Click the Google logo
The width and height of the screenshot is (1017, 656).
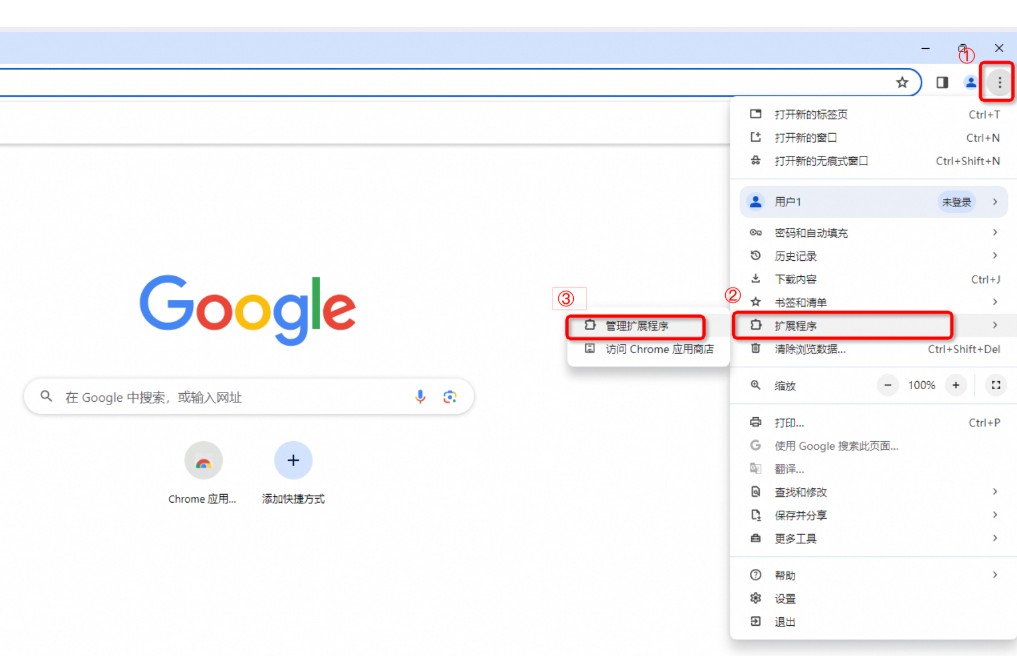click(248, 310)
